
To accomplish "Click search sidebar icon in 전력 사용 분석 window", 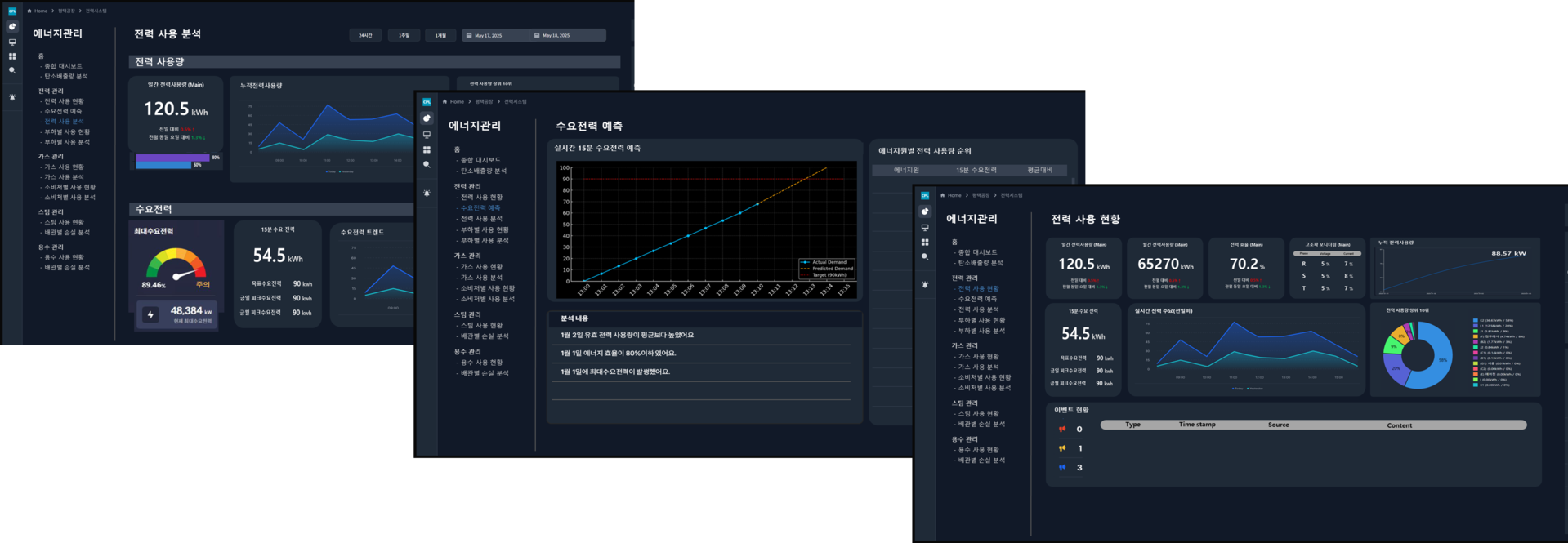I will tap(12, 71).
